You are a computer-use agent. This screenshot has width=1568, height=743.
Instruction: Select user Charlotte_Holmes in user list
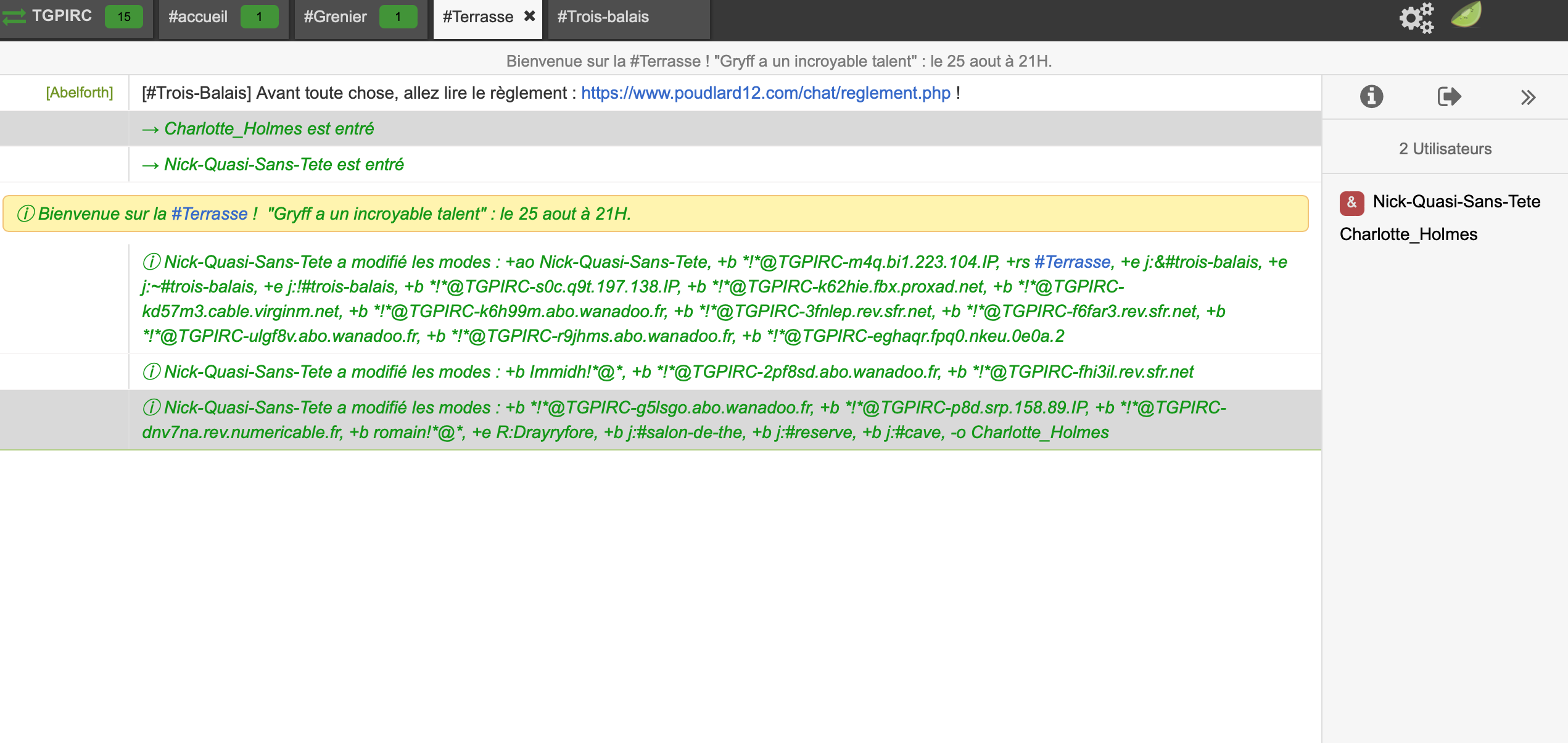coord(1408,235)
